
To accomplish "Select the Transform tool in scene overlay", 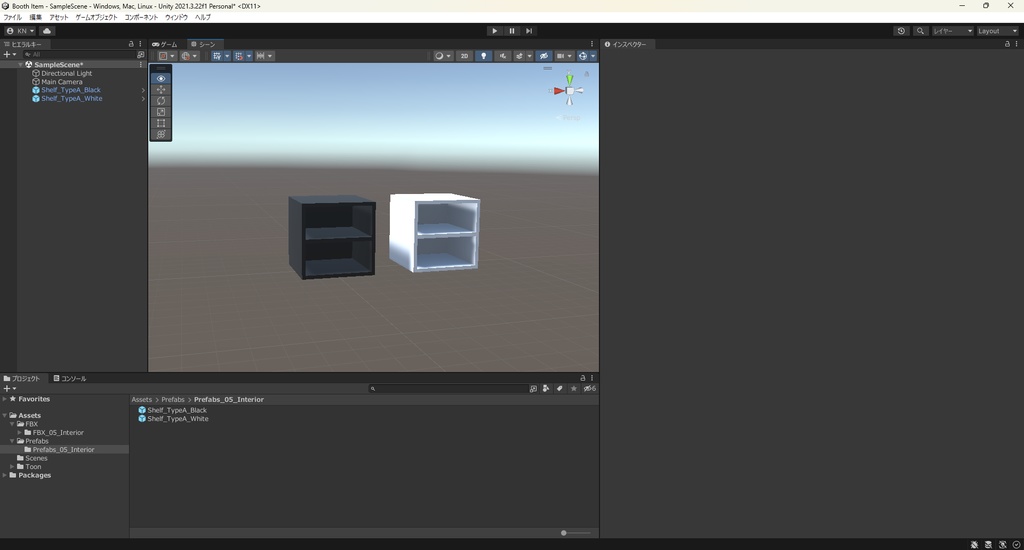I will pos(161,134).
